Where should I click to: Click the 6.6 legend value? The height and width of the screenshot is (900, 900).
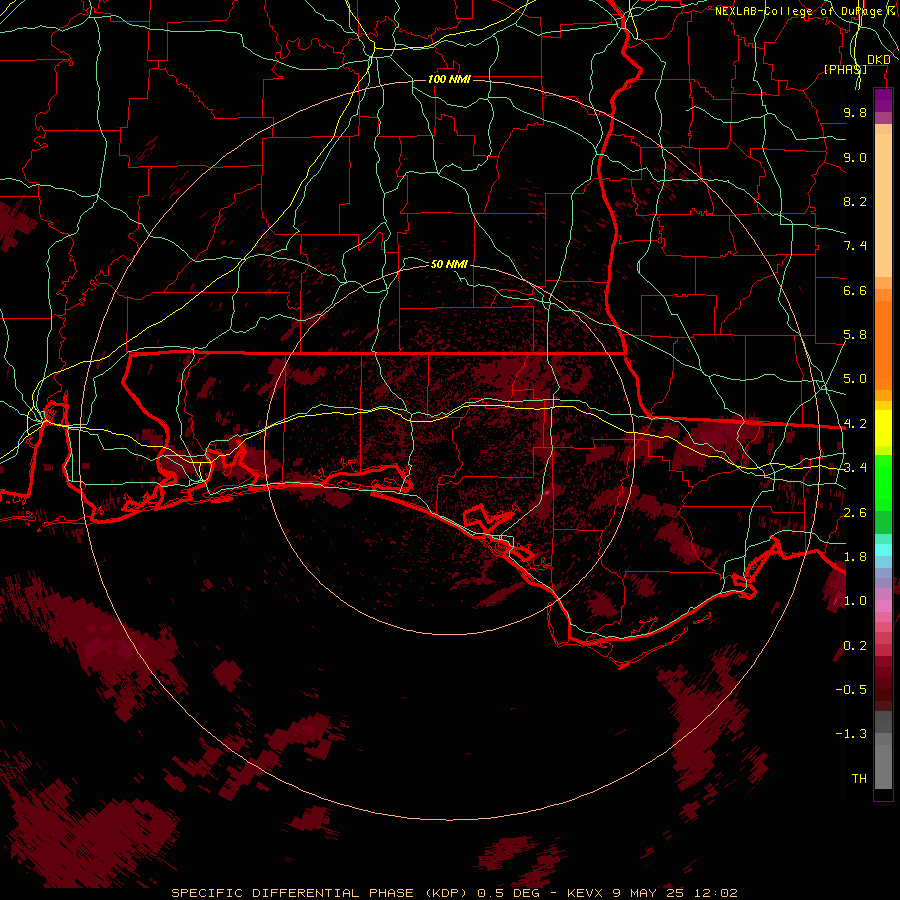[x=855, y=290]
